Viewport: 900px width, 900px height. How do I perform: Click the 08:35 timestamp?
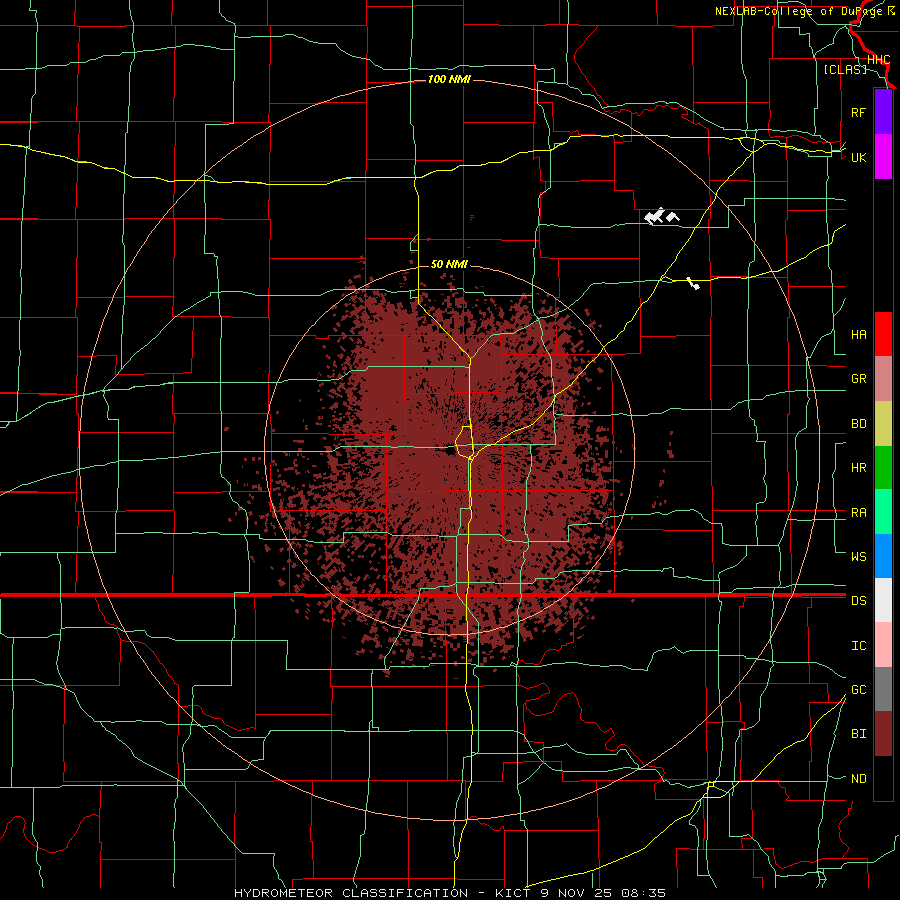(x=646, y=893)
